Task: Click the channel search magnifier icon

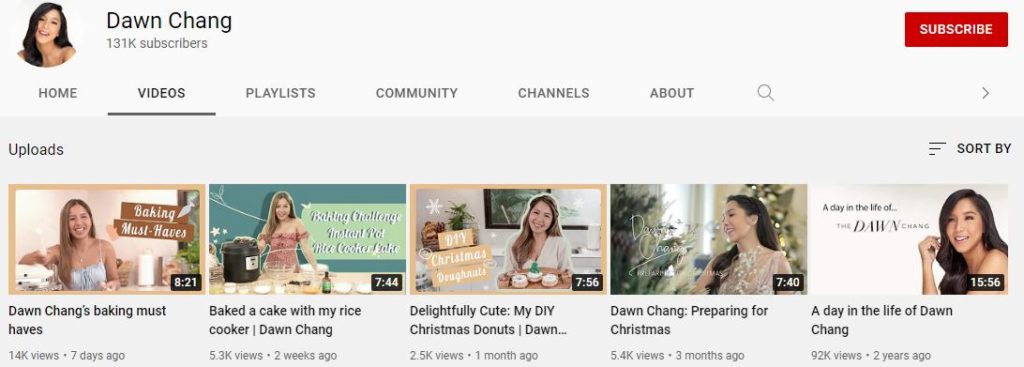Action: [765, 93]
